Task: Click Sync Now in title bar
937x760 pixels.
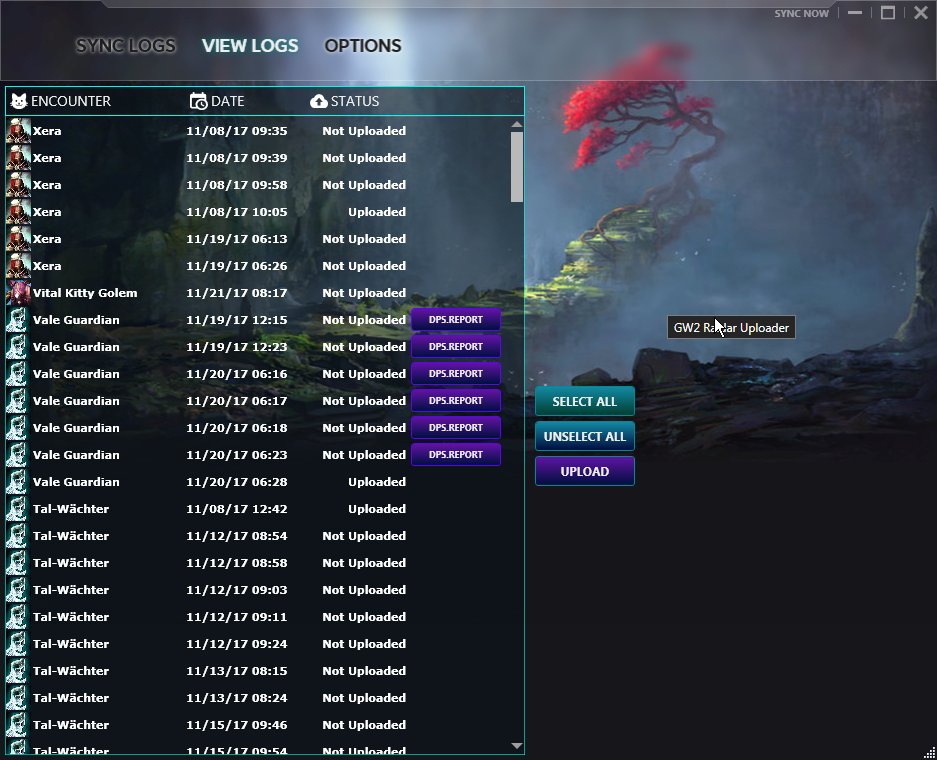Action: [x=801, y=13]
